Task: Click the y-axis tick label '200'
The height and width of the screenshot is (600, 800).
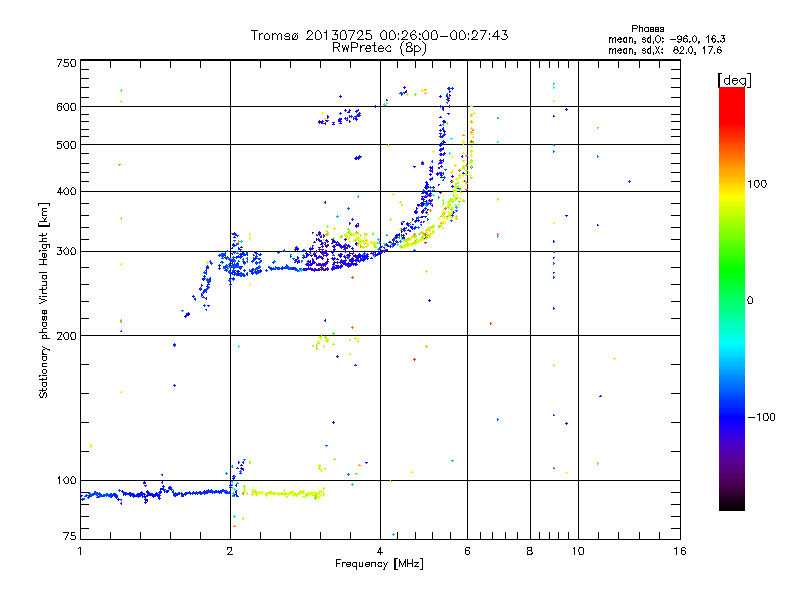Action: tap(66, 336)
